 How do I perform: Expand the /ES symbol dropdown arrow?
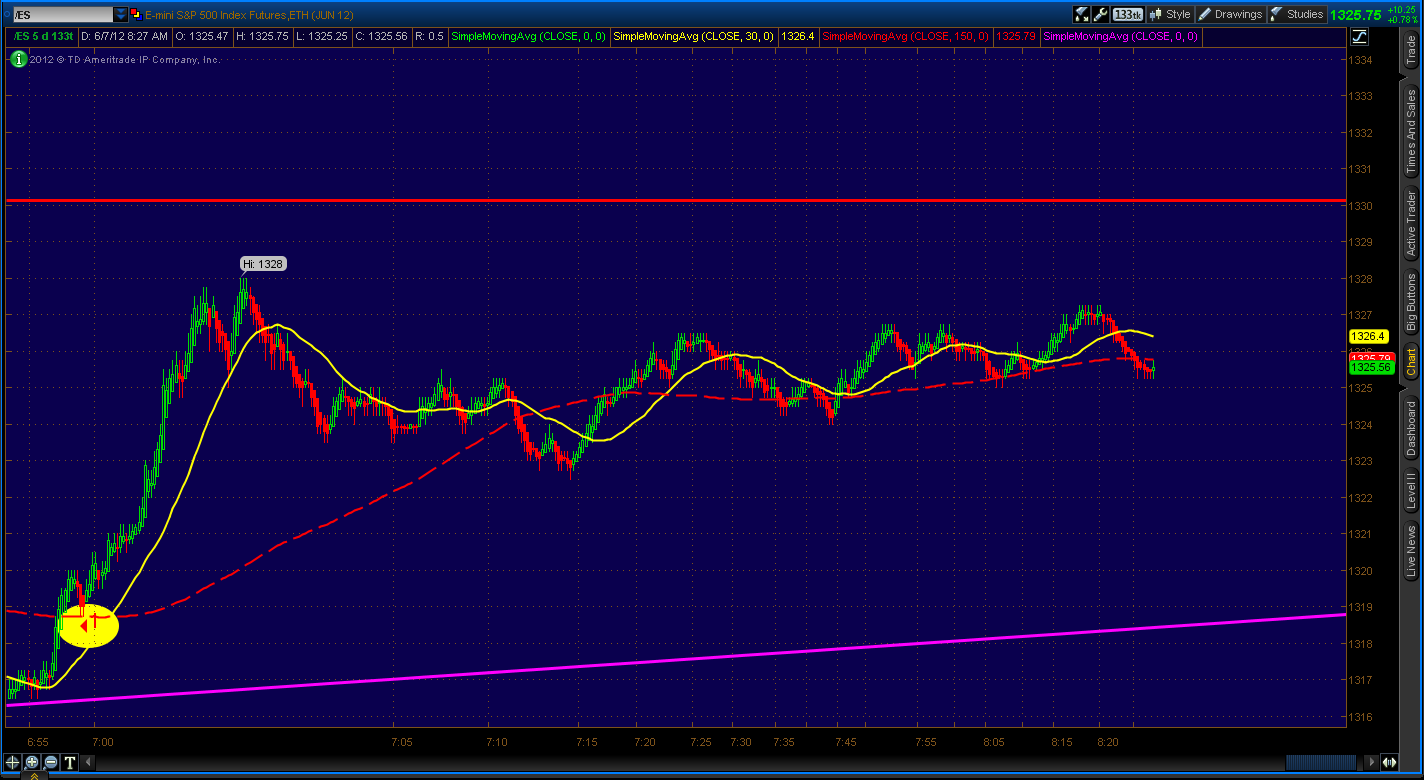click(121, 15)
